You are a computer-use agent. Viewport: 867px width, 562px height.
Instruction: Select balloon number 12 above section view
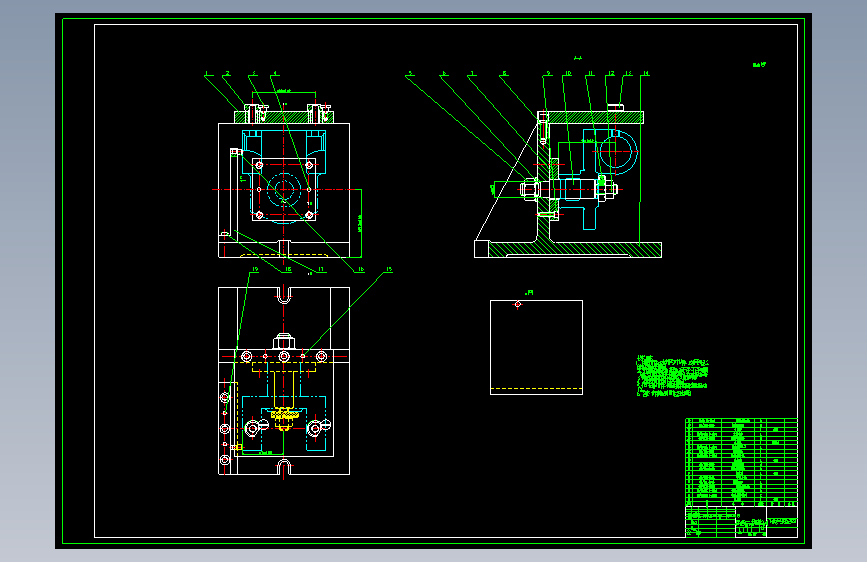(x=611, y=73)
